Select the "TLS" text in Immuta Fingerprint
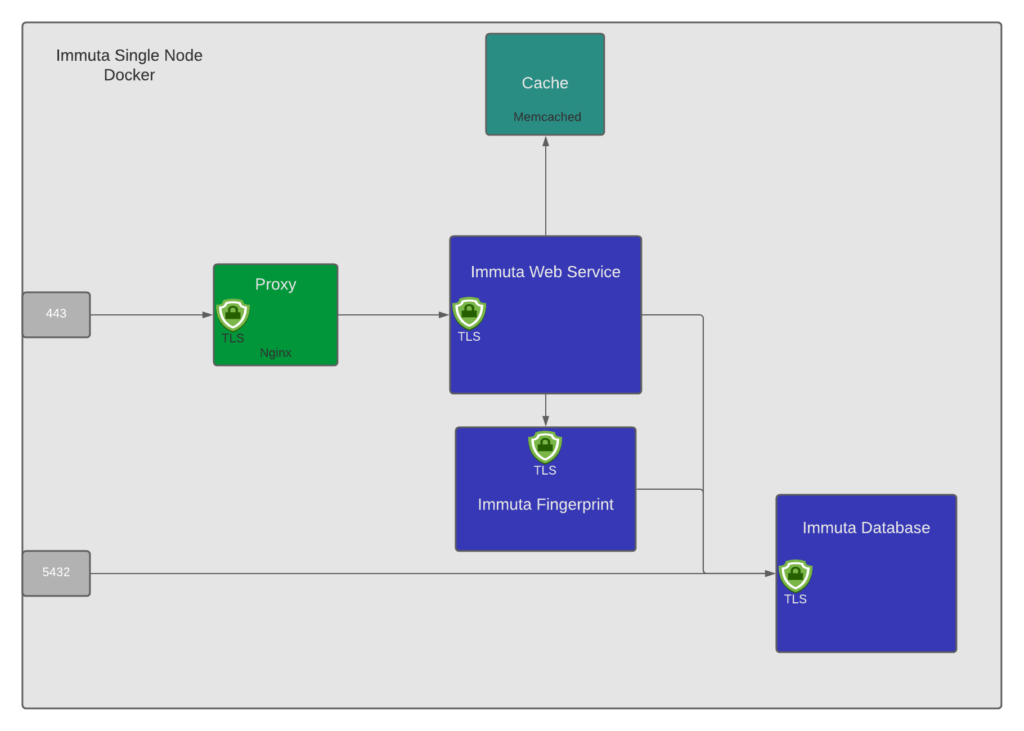The width and height of the screenshot is (1024, 731). click(545, 470)
